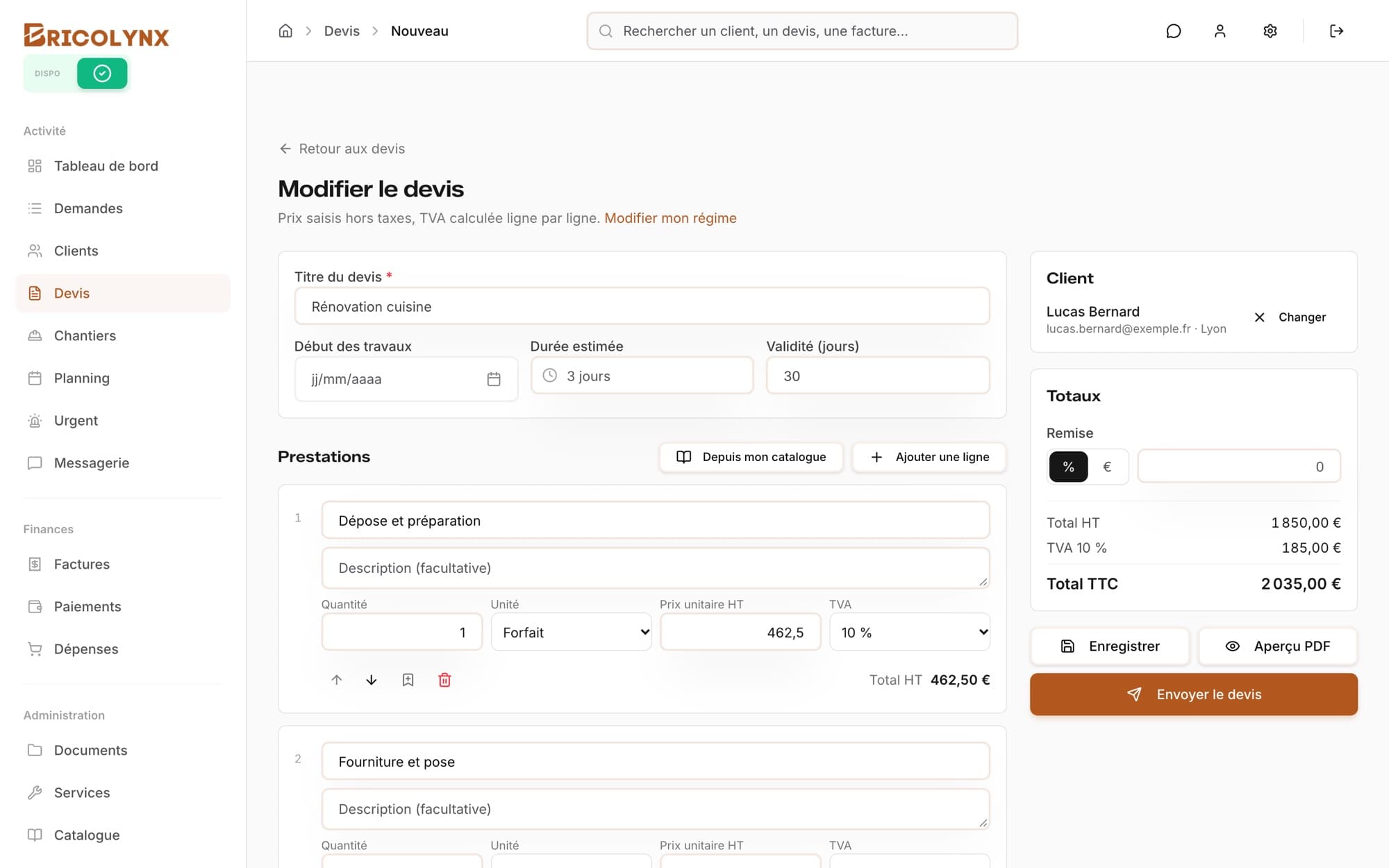Image resolution: width=1389 pixels, height=868 pixels.
Task: Open Planning in sidebar
Action: point(123,378)
